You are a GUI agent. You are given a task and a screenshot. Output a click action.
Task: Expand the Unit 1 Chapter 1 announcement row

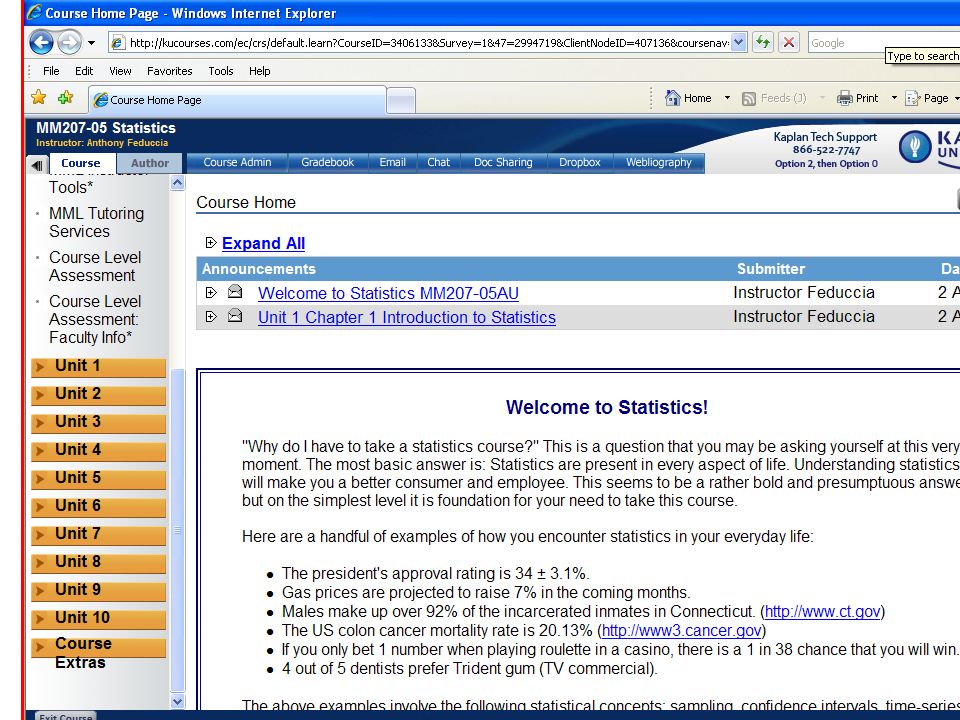coord(211,317)
